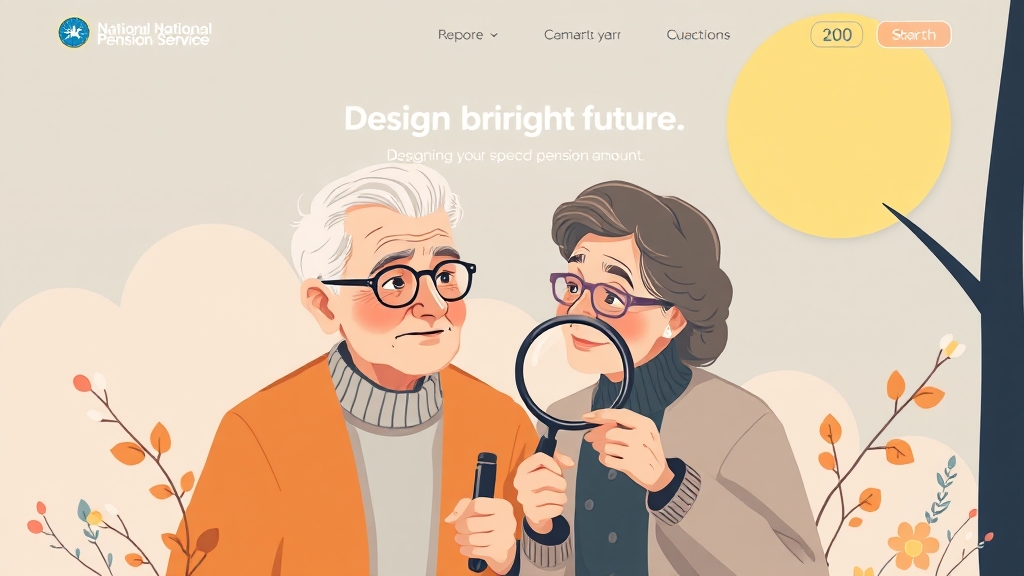
Task: Click the magnifying glass lens
Action: (574, 372)
